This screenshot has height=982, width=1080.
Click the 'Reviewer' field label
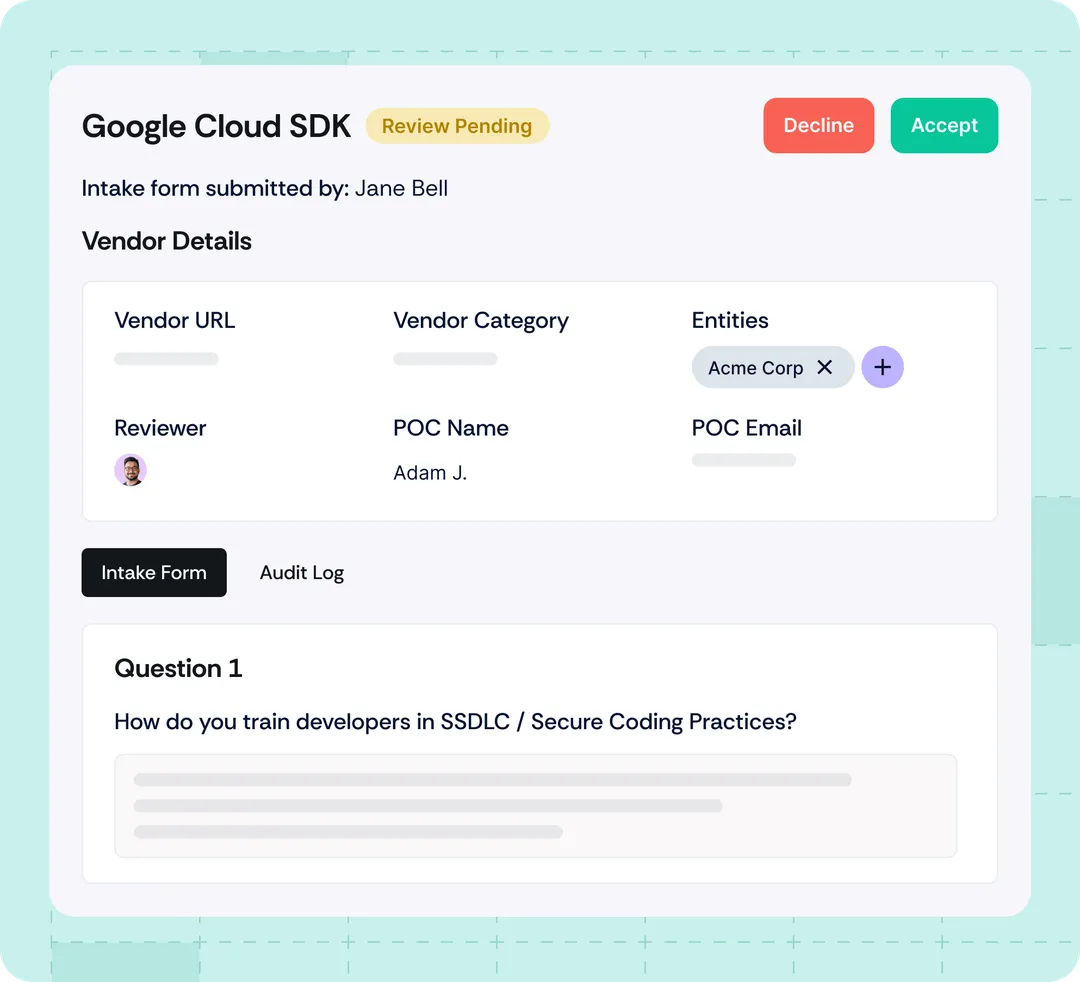tap(160, 428)
